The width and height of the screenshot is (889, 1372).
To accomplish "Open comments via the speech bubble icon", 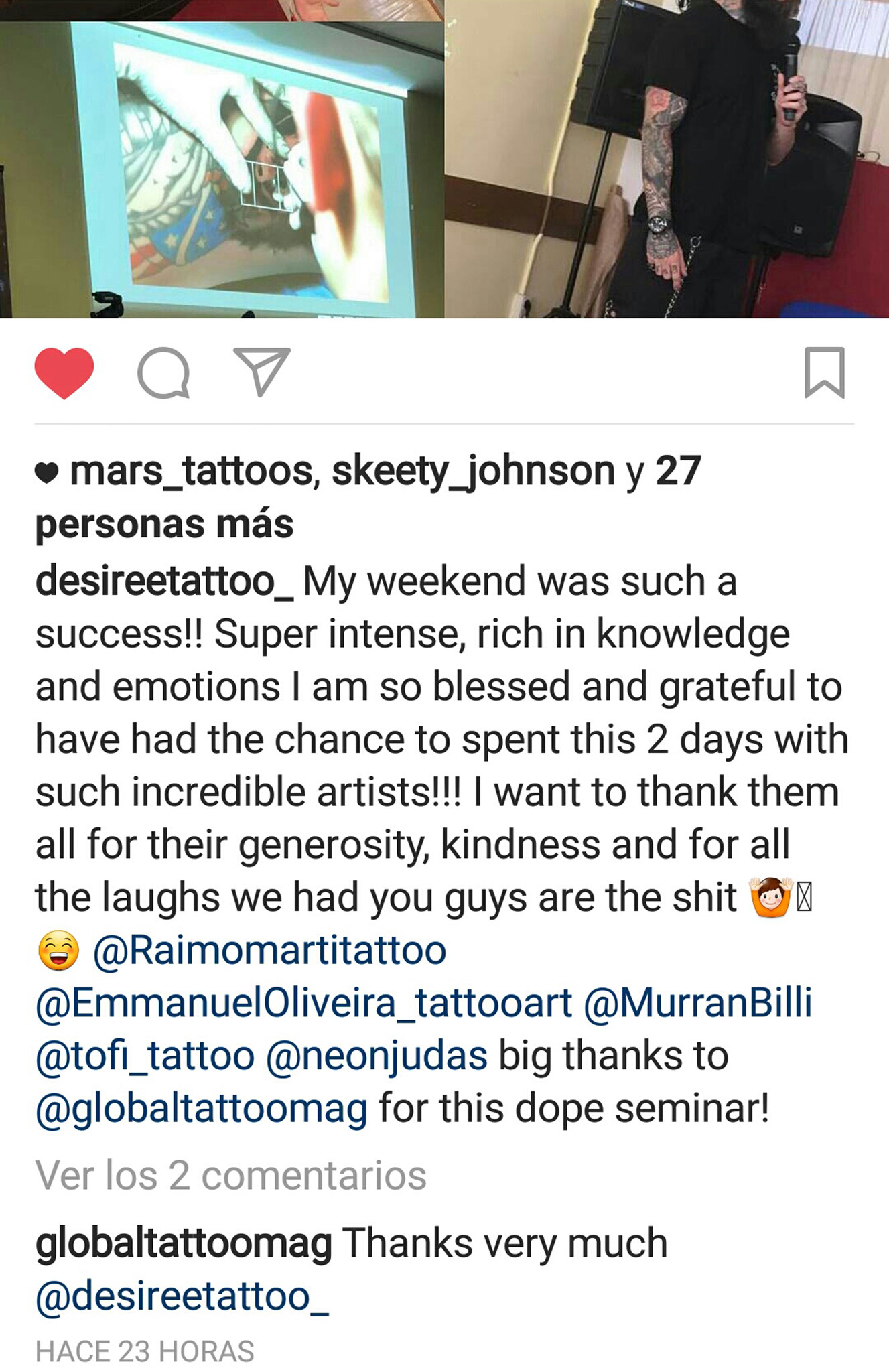I will pos(163,373).
